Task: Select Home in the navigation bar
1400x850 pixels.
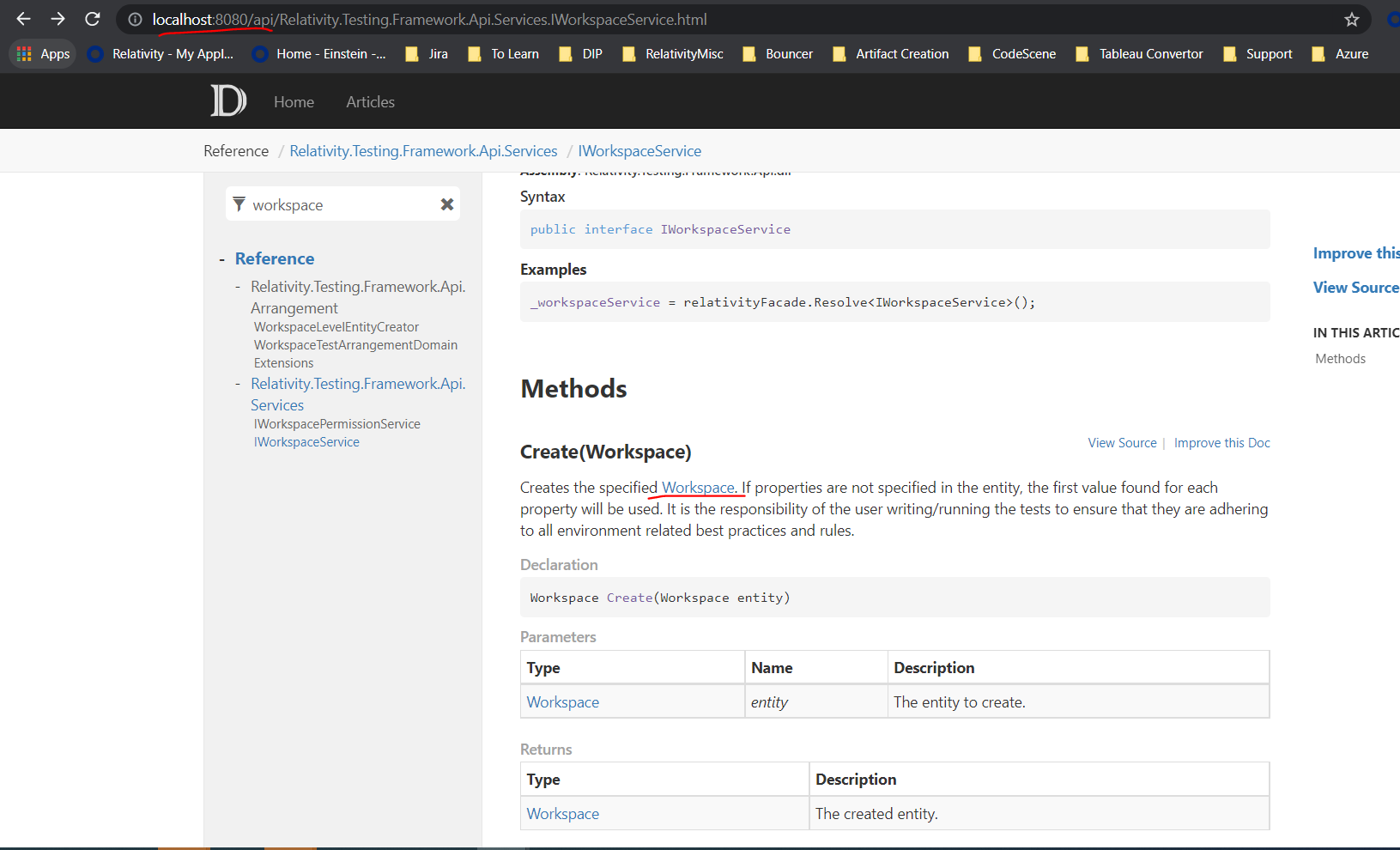Action: (294, 101)
